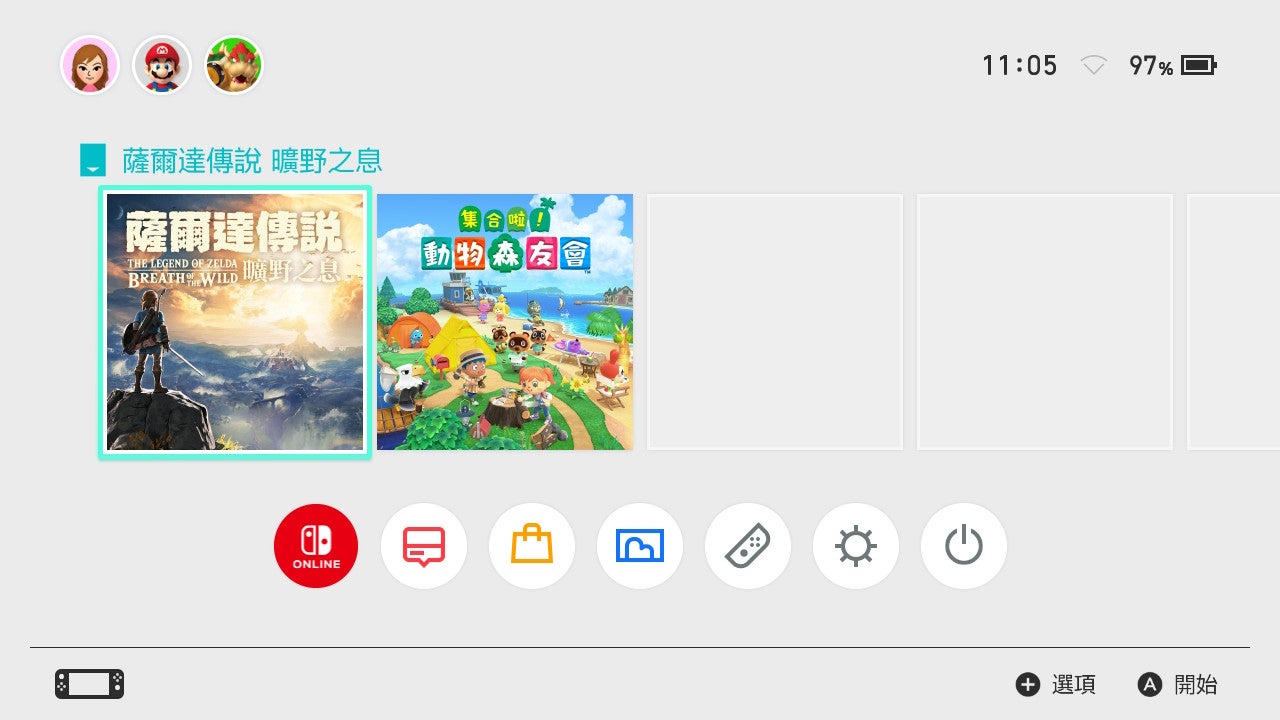Click the 選項 options button
The width and height of the screenshot is (1280, 720).
click(1056, 684)
